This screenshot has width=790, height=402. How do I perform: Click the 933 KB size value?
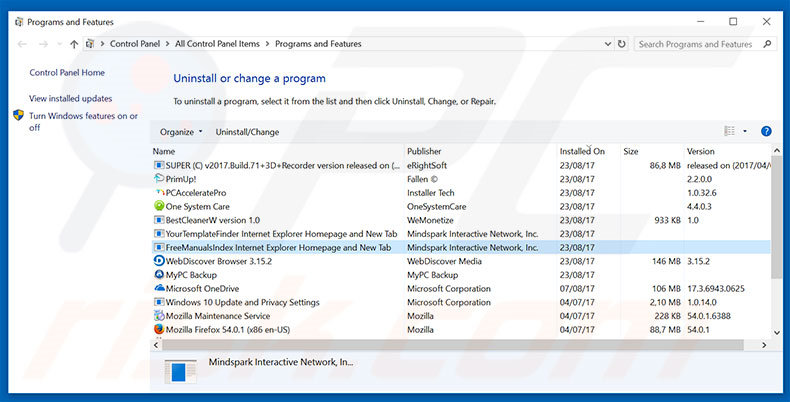[668, 220]
